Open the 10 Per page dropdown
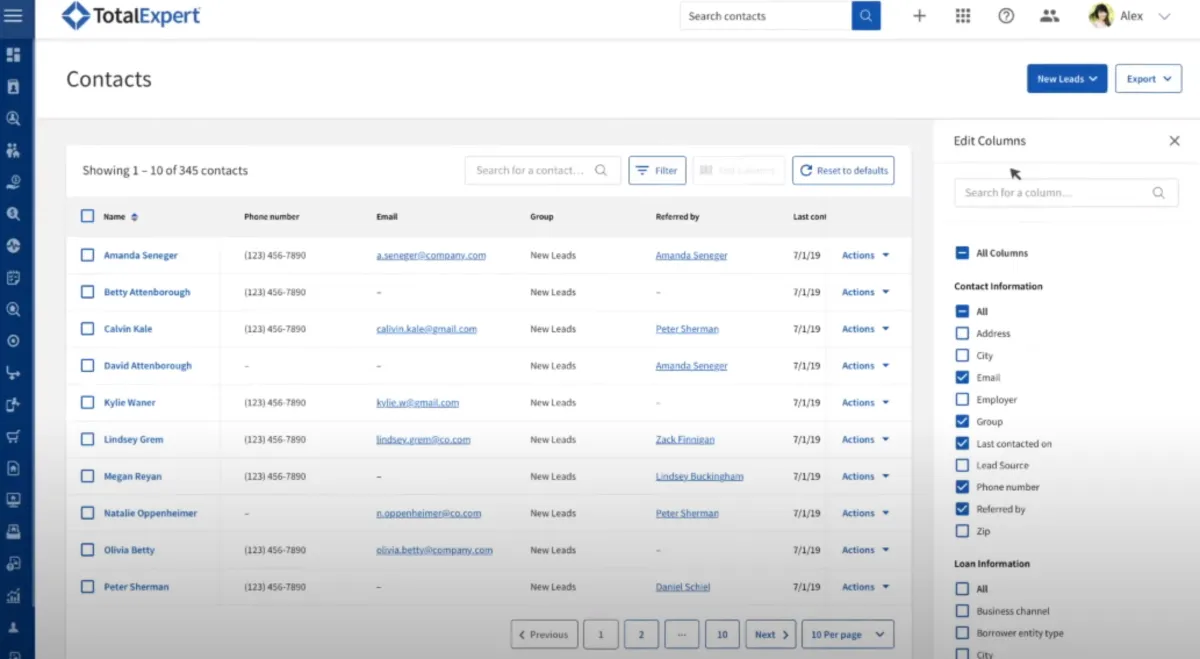 [847, 635]
